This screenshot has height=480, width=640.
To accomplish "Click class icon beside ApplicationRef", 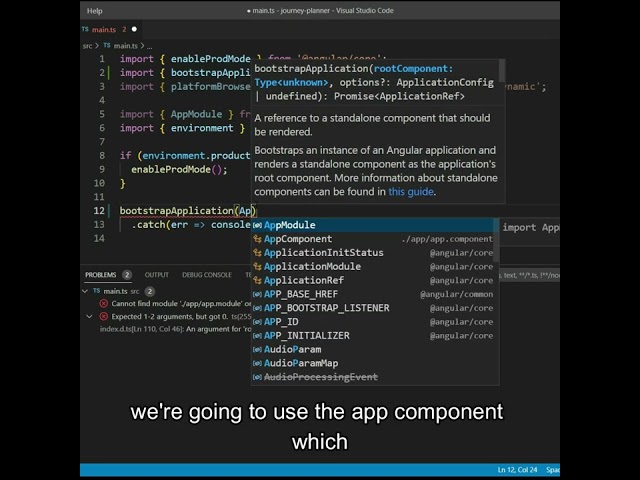I will click(x=257, y=281).
